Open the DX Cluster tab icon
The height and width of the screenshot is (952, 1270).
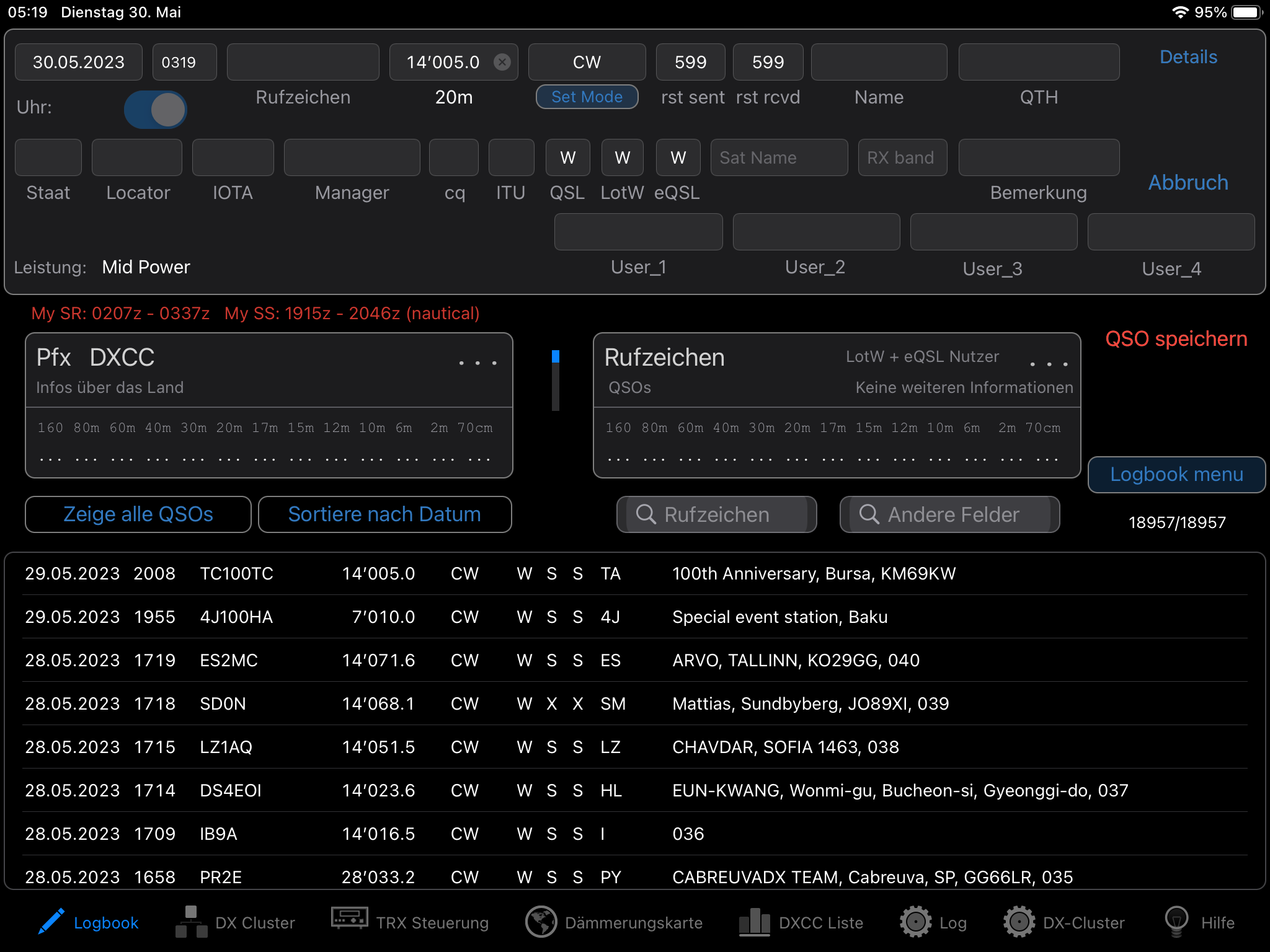[x=192, y=922]
